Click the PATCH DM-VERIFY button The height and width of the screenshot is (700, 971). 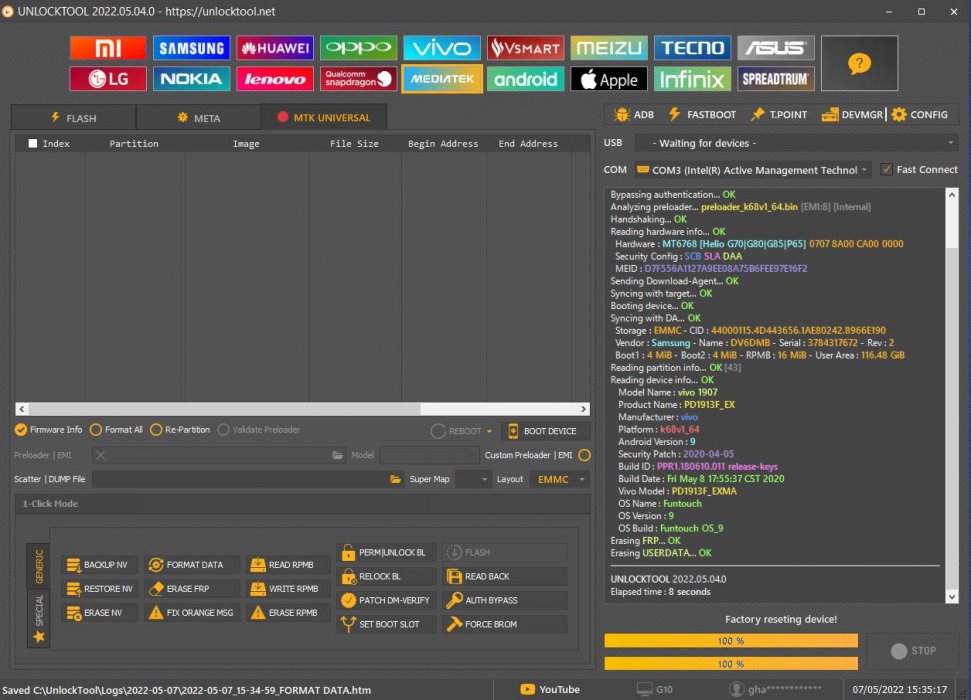pyautogui.click(x=386, y=600)
